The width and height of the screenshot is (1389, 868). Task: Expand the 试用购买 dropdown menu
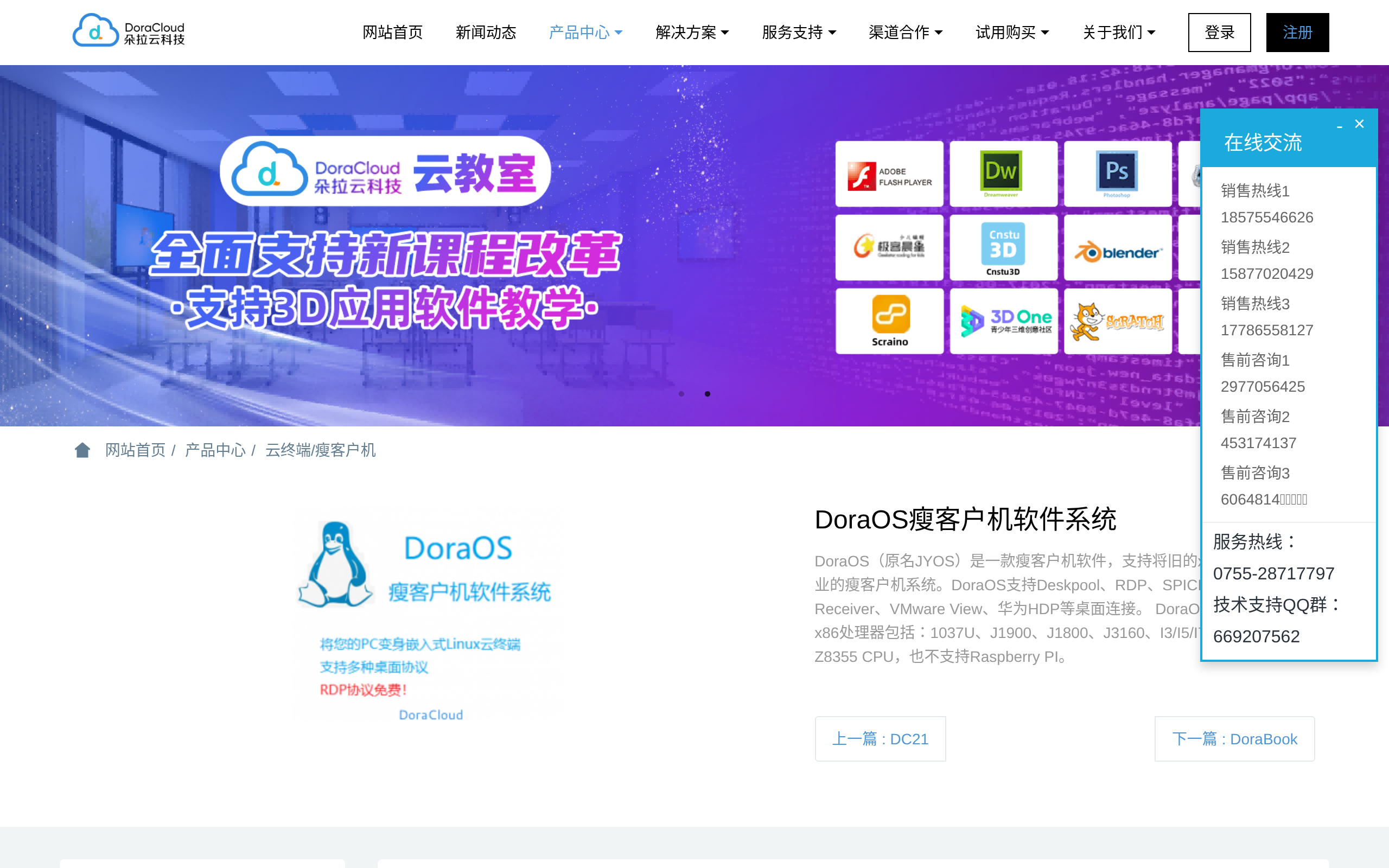[1012, 33]
